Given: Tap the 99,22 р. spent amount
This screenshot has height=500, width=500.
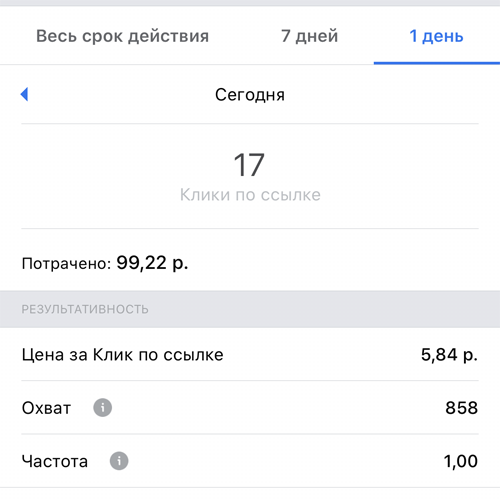Looking at the screenshot, I should point(152,263).
